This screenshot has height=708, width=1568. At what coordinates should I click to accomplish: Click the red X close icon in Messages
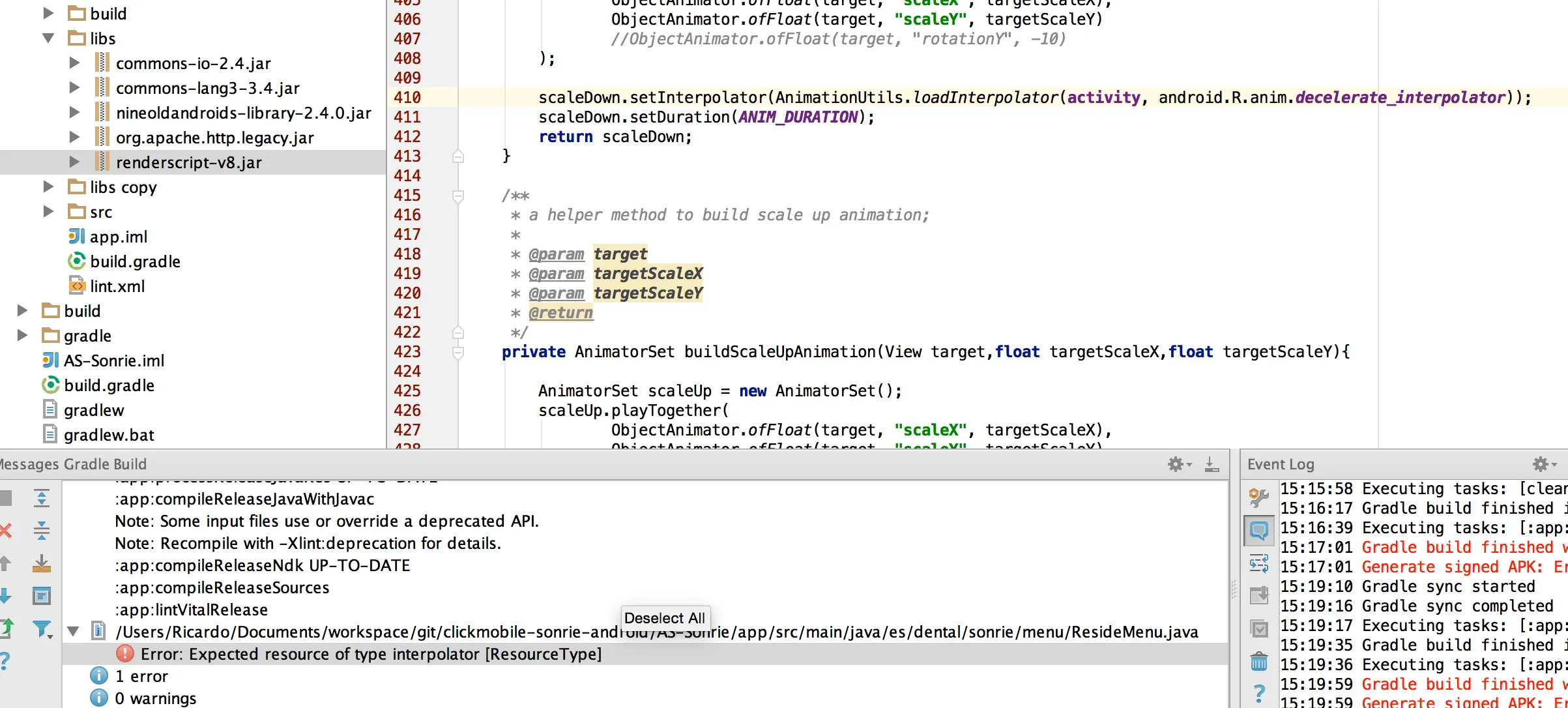coord(5,531)
